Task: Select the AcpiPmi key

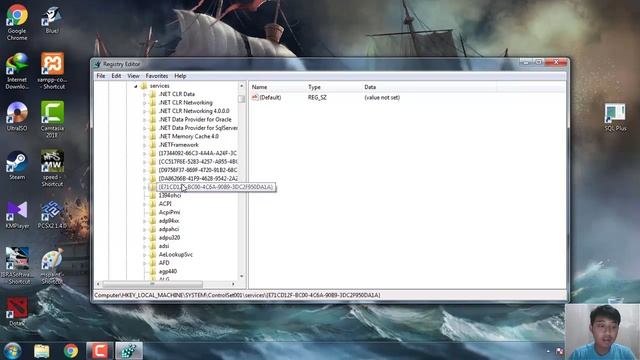Action: [169, 212]
